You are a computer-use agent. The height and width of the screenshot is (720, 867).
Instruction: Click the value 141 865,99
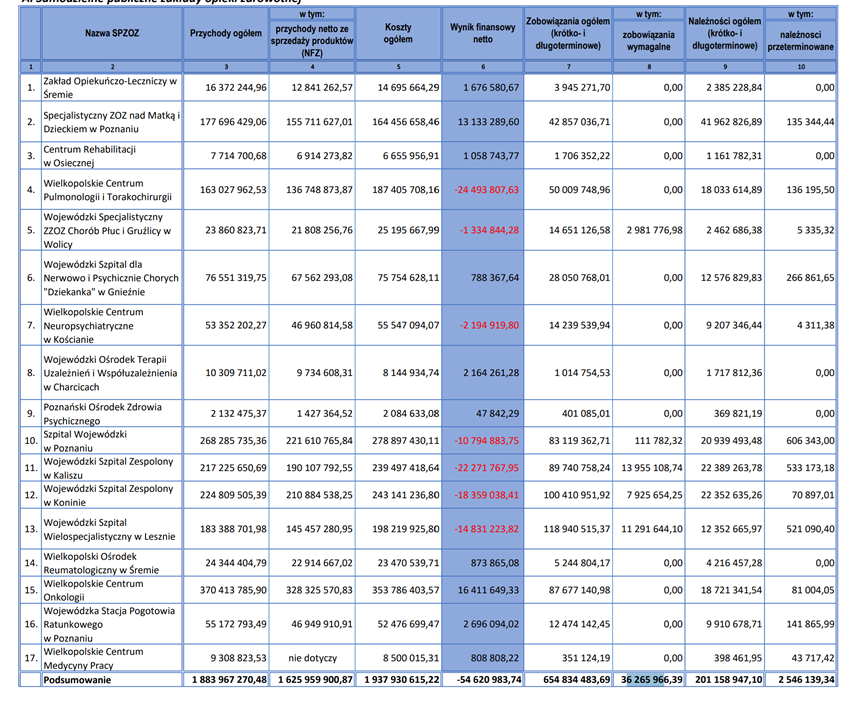810,624
